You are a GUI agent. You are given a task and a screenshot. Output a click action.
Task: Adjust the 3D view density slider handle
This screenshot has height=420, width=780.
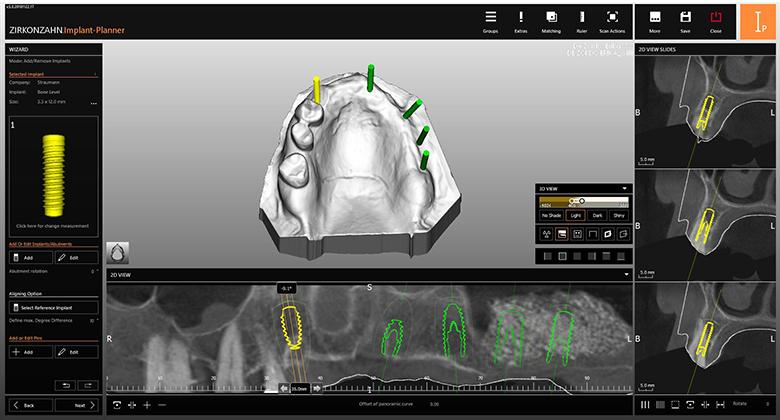(x=582, y=201)
